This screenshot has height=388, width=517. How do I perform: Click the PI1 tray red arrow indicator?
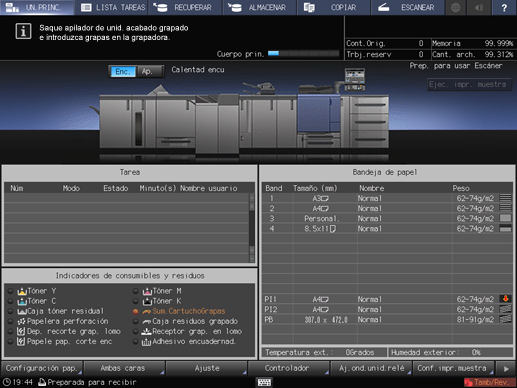pos(506,299)
